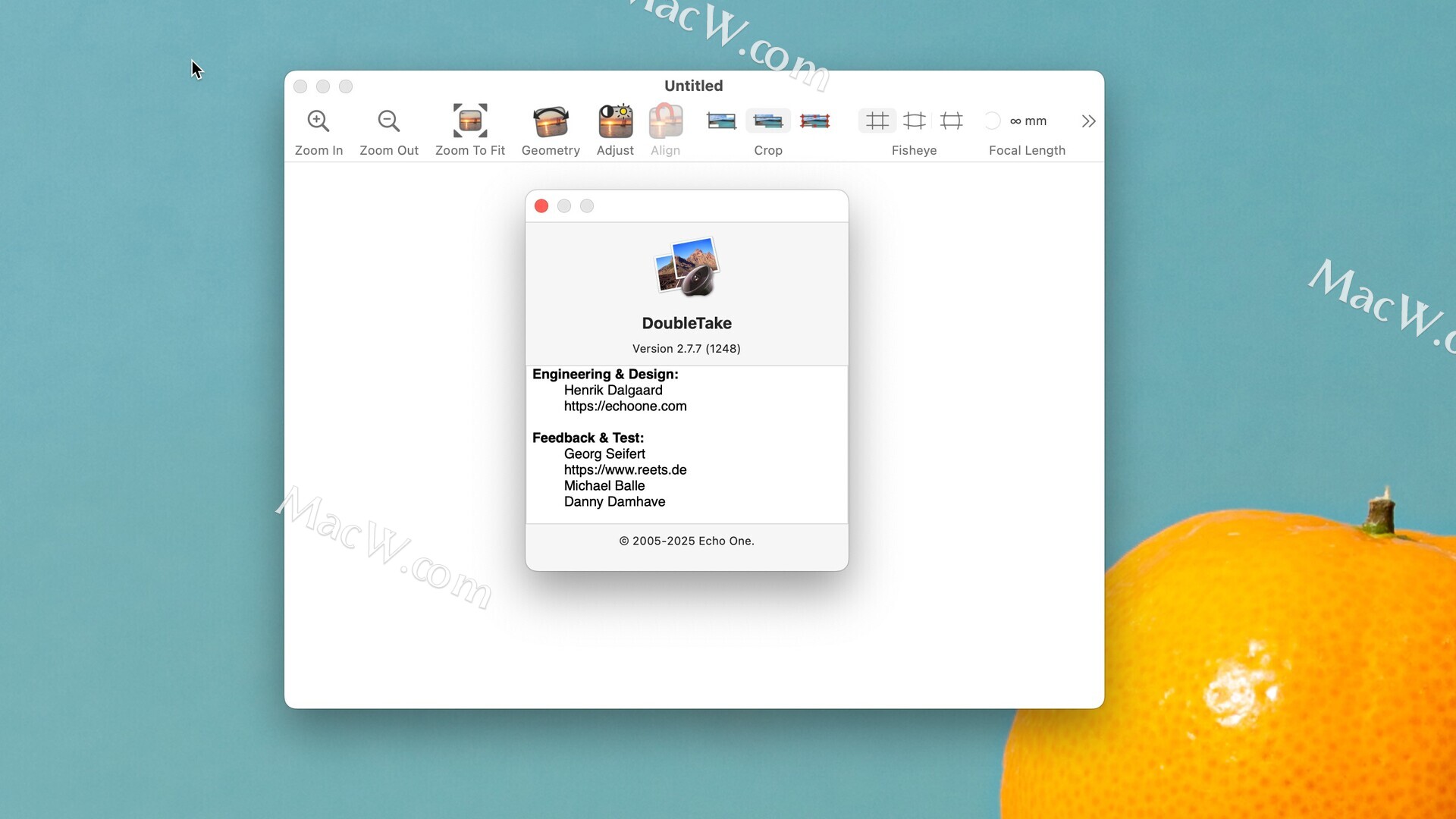Click the Engineering & Design heading
The width and height of the screenshot is (1456, 819).
[x=605, y=375]
